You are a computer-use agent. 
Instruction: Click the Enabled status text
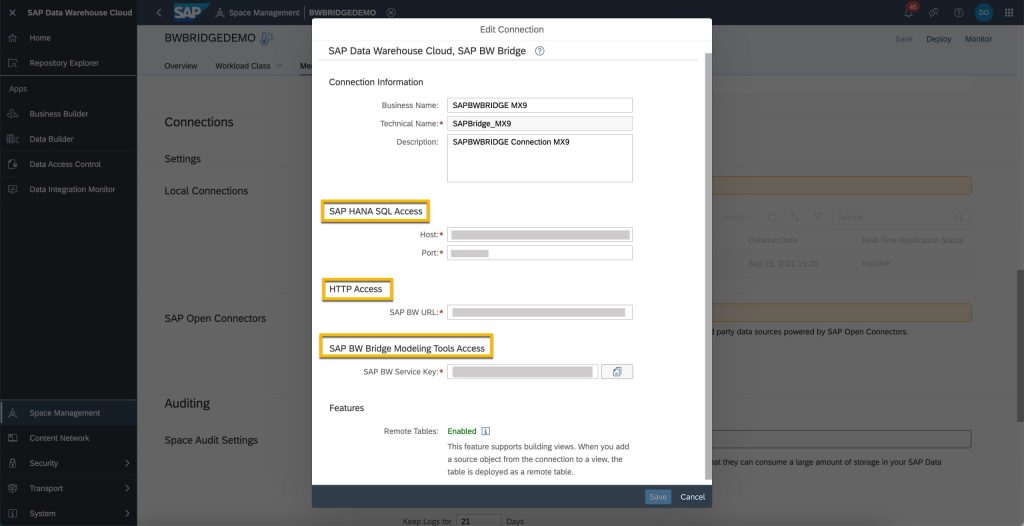(x=462, y=431)
